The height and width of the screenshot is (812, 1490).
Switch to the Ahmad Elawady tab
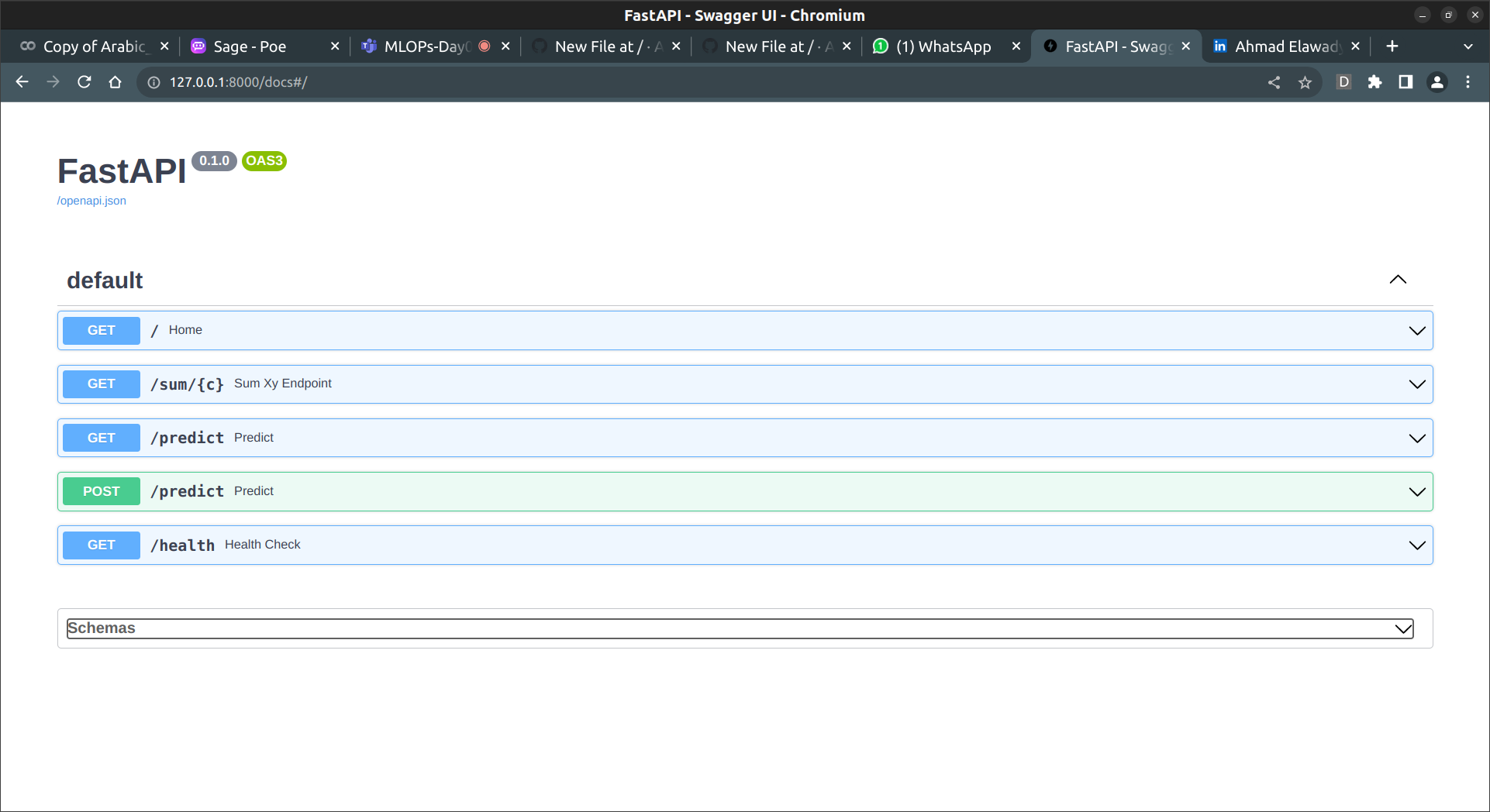click(1287, 46)
